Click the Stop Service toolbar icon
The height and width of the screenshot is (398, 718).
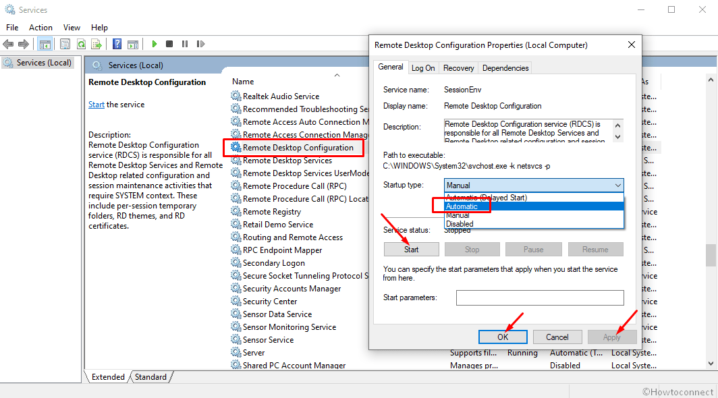coord(169,44)
